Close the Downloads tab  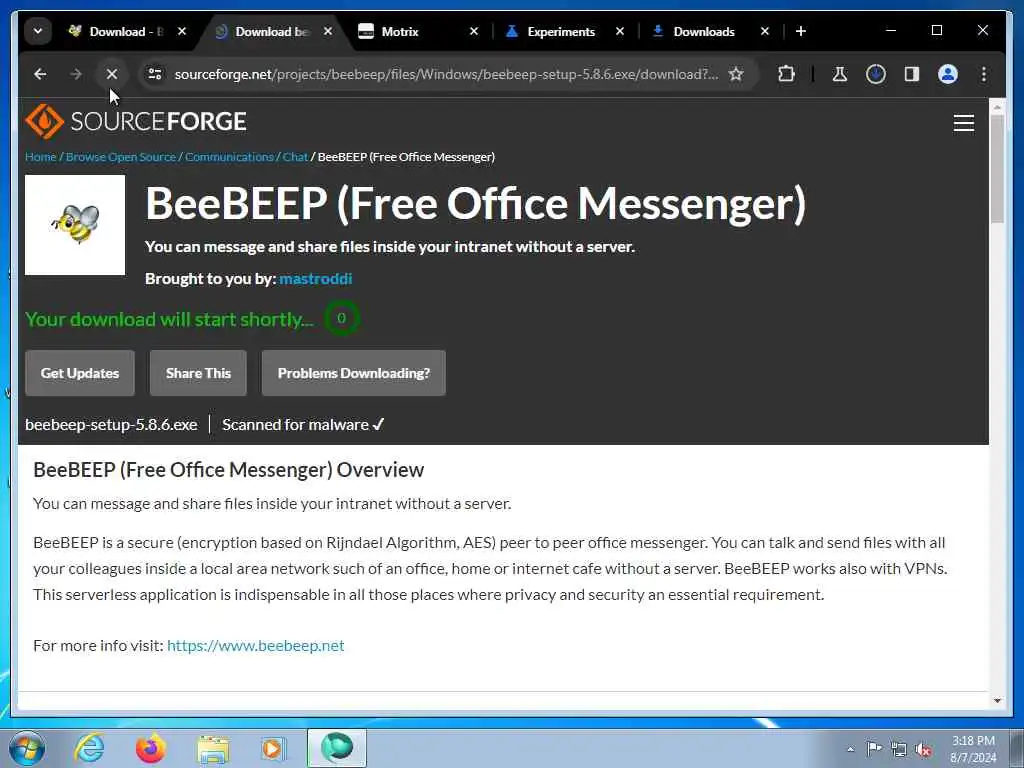pyautogui.click(x=765, y=31)
